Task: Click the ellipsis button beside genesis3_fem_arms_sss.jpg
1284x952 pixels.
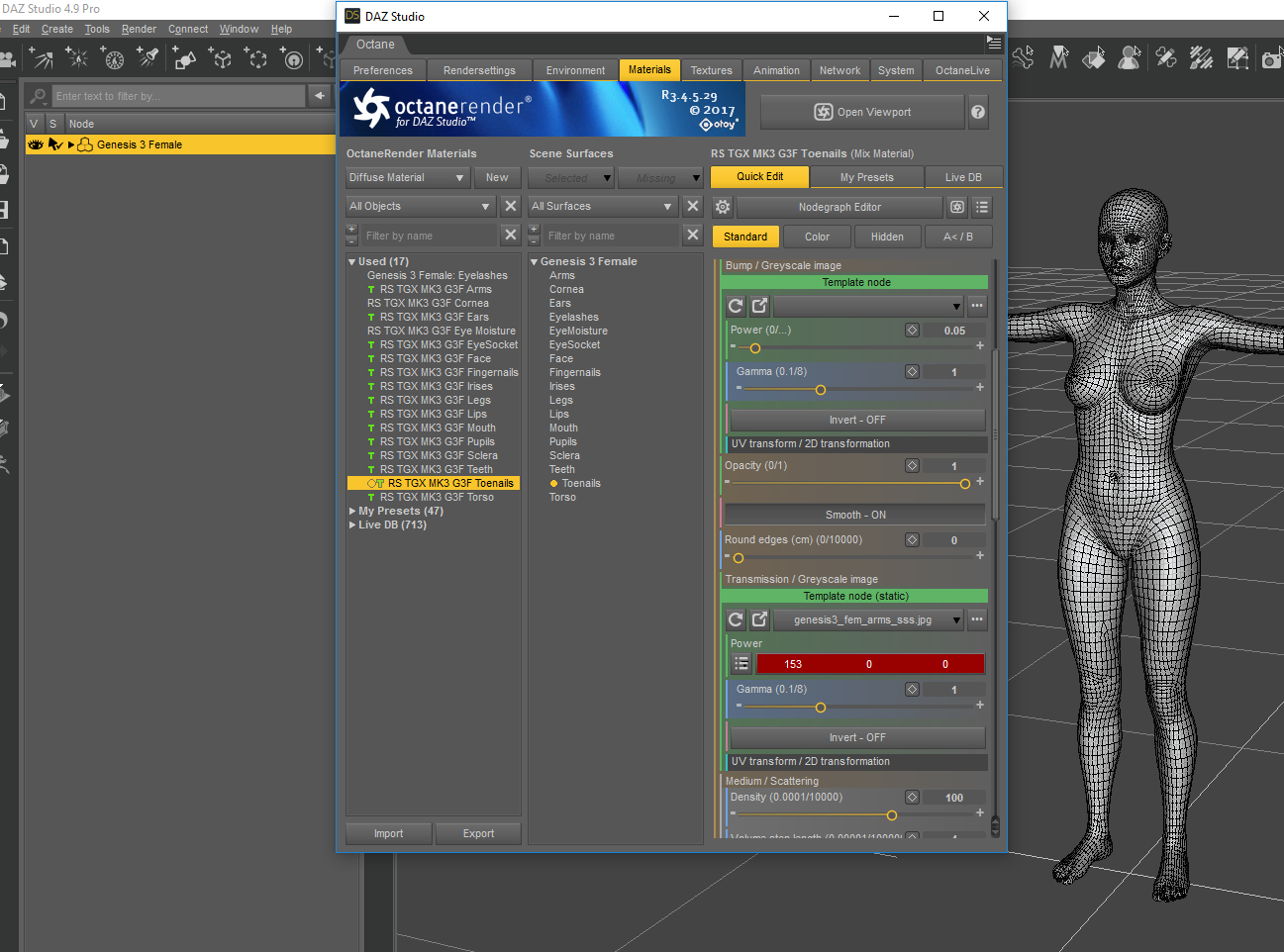Action: click(x=977, y=619)
